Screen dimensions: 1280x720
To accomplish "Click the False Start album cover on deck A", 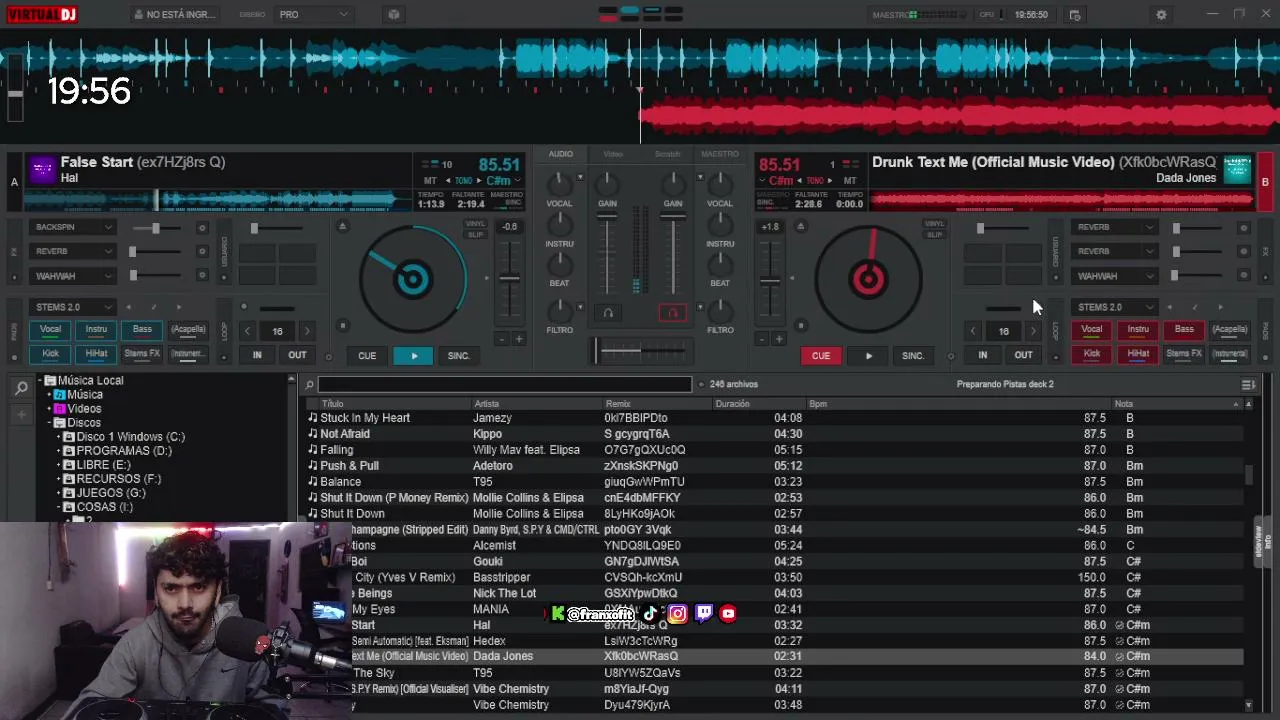I will pos(42,169).
